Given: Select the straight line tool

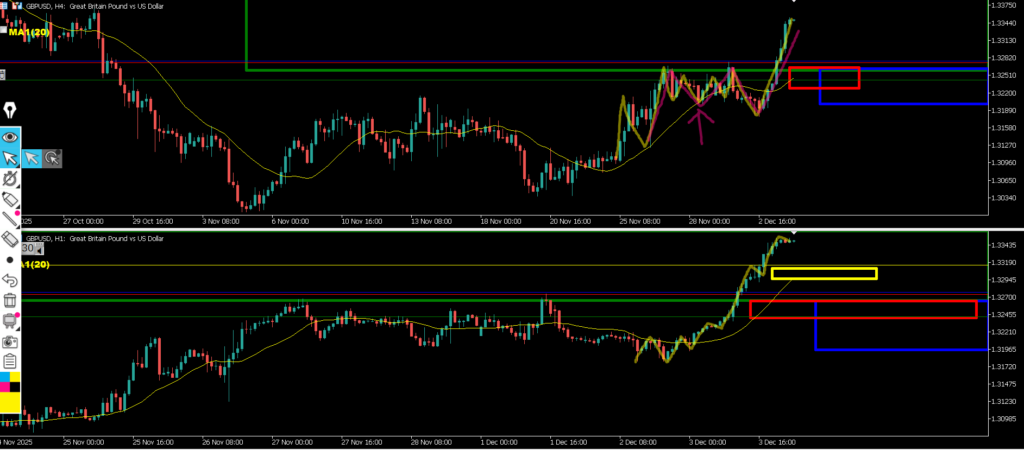Looking at the screenshot, I should pyautogui.click(x=10, y=219).
